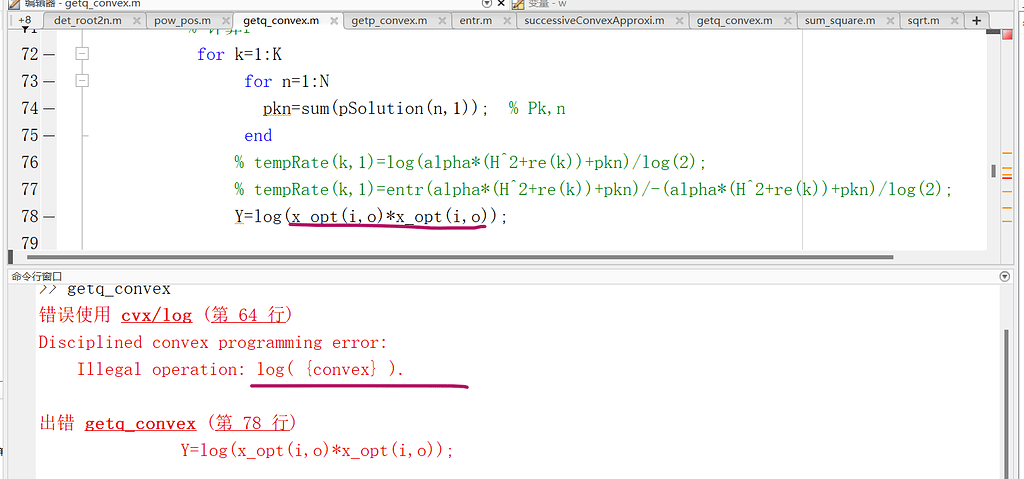The image size is (1024, 479).
Task: Click line number 79 in the gutter
Action: pyautogui.click(x=30, y=243)
